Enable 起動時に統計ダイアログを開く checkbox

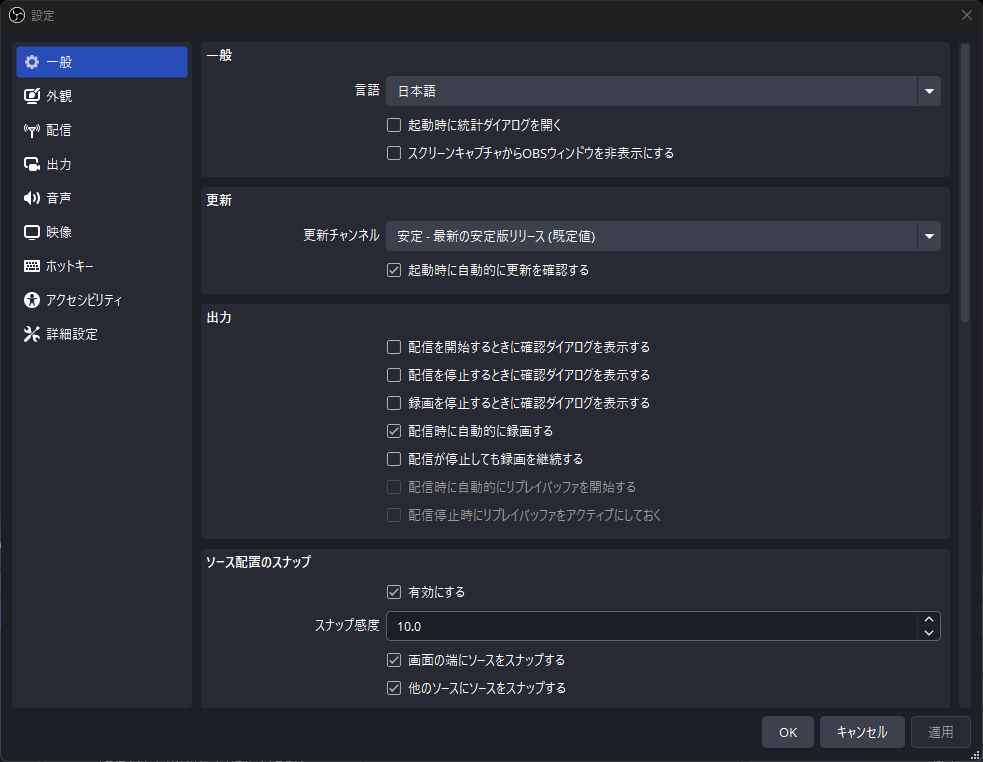(394, 125)
